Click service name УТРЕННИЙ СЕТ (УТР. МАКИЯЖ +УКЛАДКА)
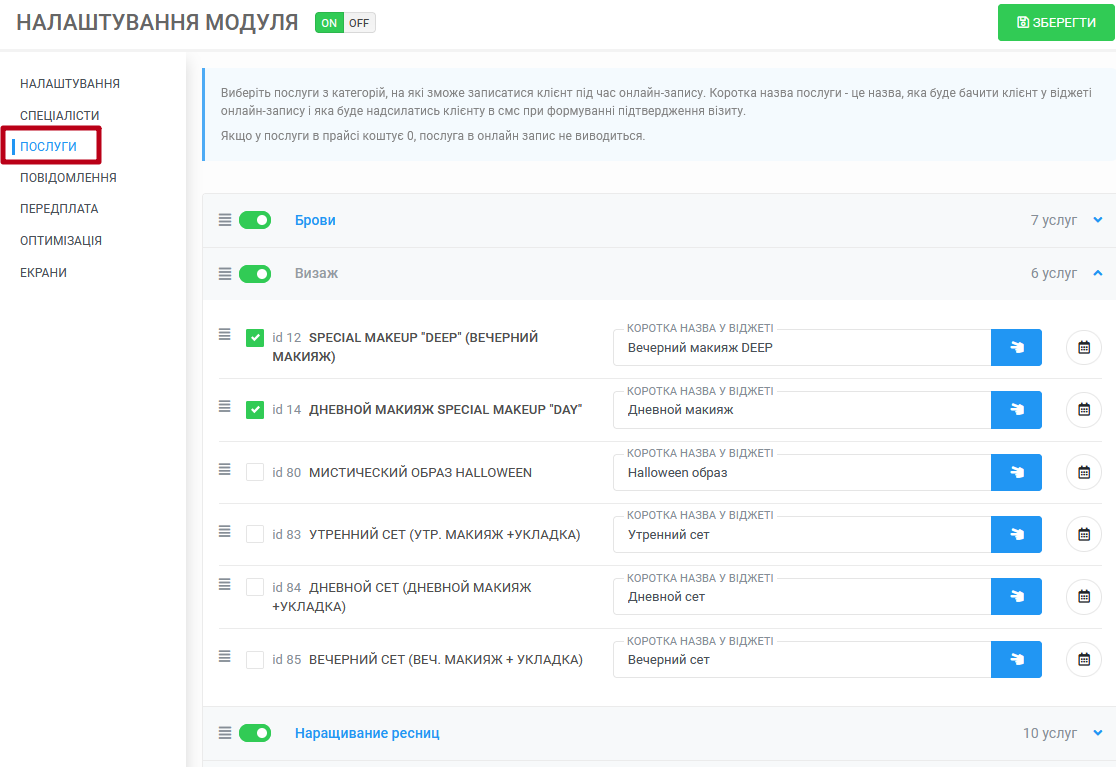The image size is (1116, 767). (x=444, y=534)
